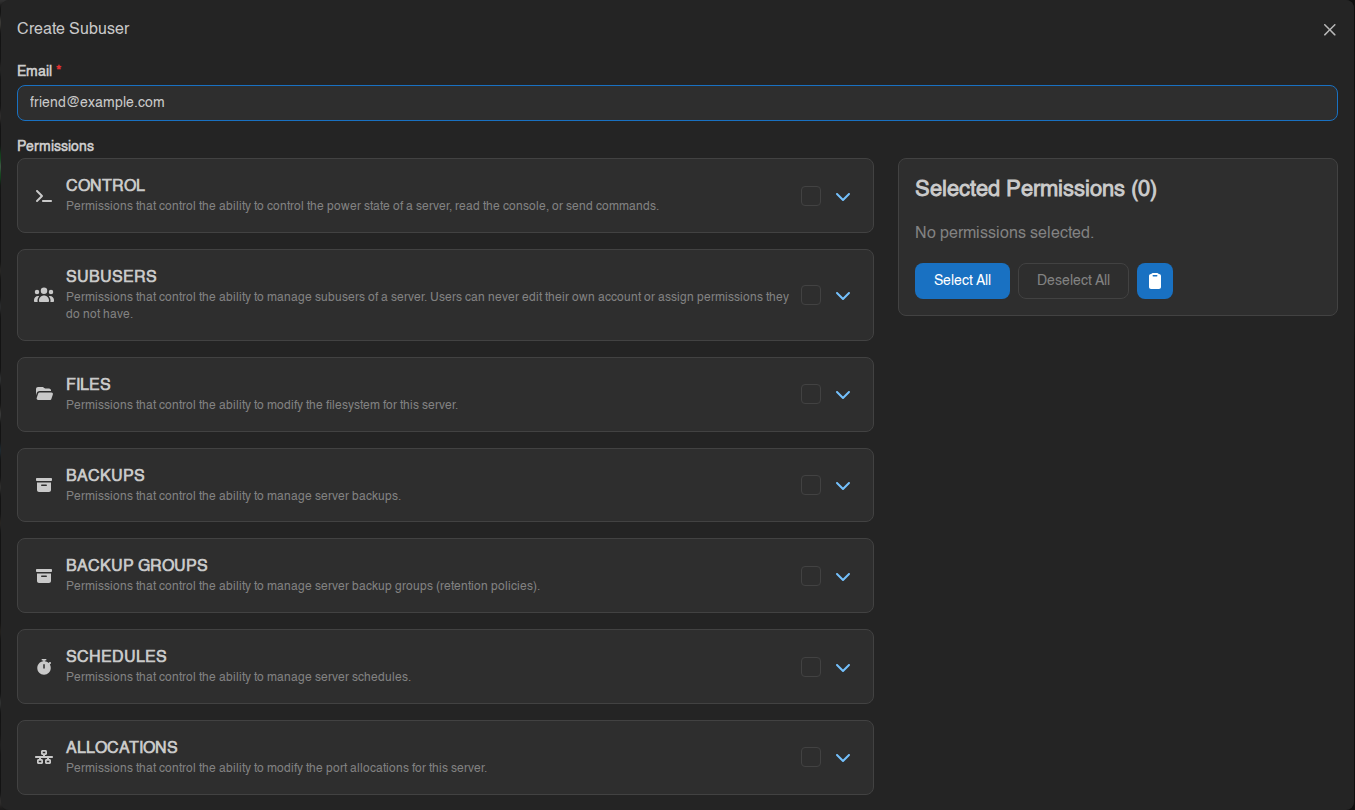Open the FILES permissions chevron
This screenshot has height=810, width=1355.
tap(843, 394)
